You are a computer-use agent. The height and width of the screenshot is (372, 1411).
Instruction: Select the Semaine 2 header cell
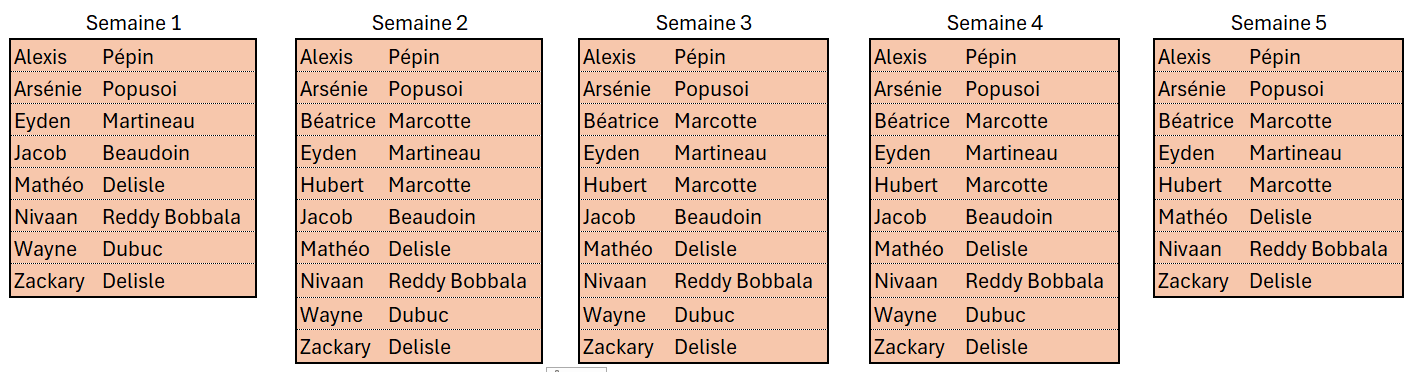[419, 22]
